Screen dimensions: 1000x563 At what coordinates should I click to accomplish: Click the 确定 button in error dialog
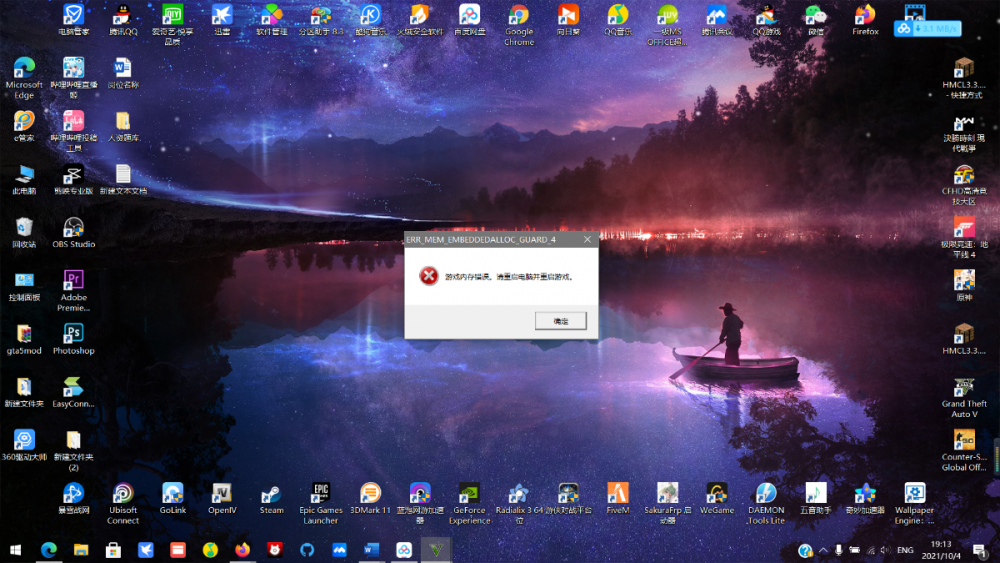(x=560, y=321)
